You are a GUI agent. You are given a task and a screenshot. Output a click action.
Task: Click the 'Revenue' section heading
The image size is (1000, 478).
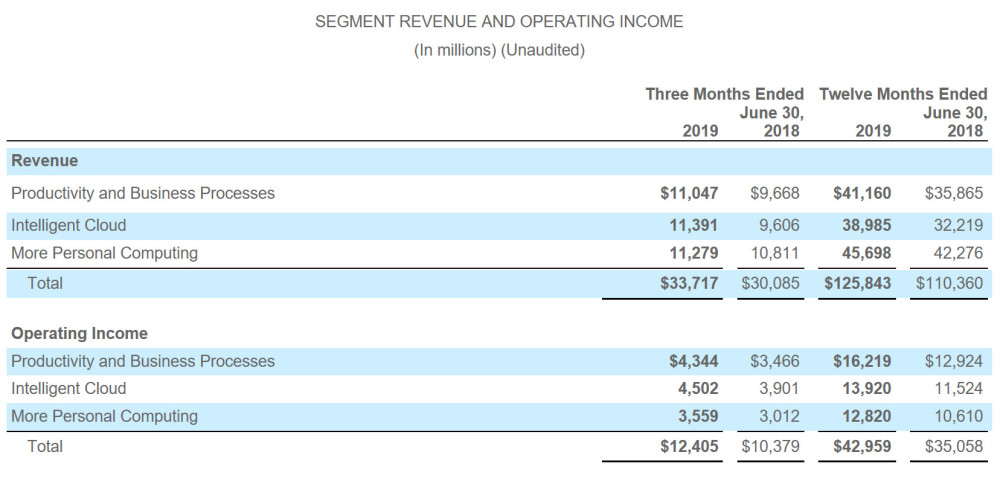[x=44, y=160]
